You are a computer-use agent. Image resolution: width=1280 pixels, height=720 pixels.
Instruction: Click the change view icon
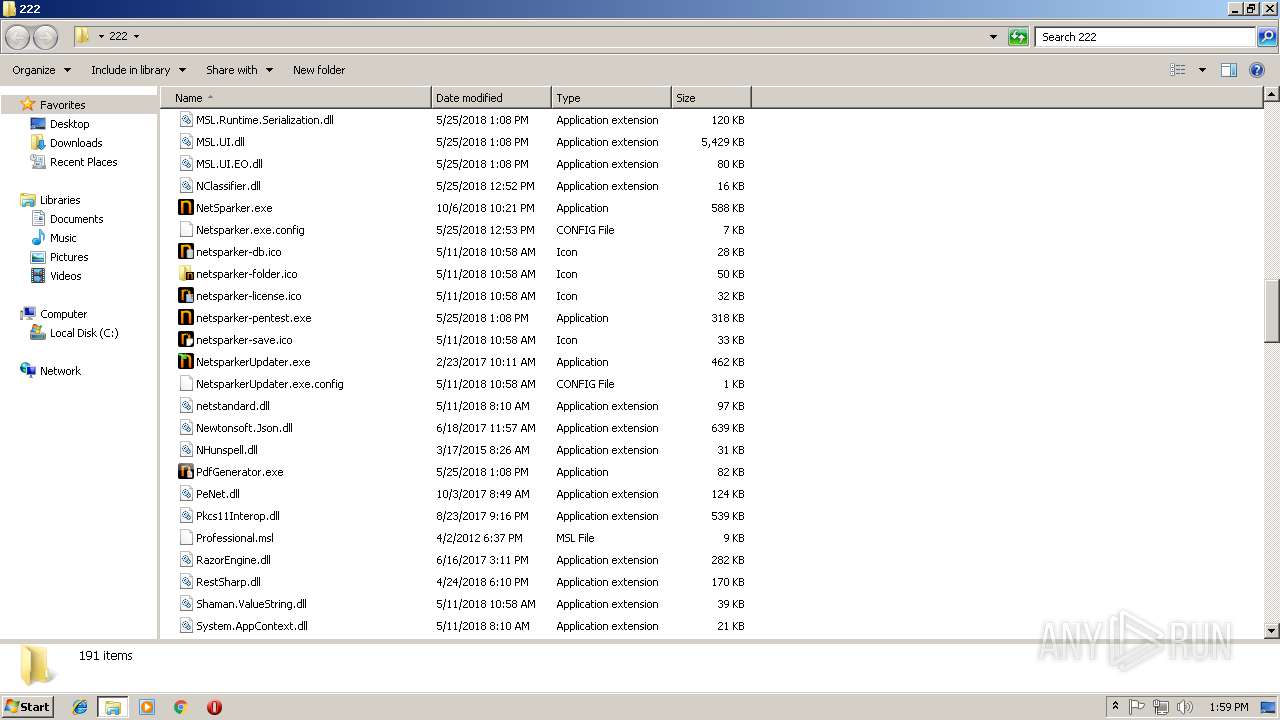coord(1178,70)
